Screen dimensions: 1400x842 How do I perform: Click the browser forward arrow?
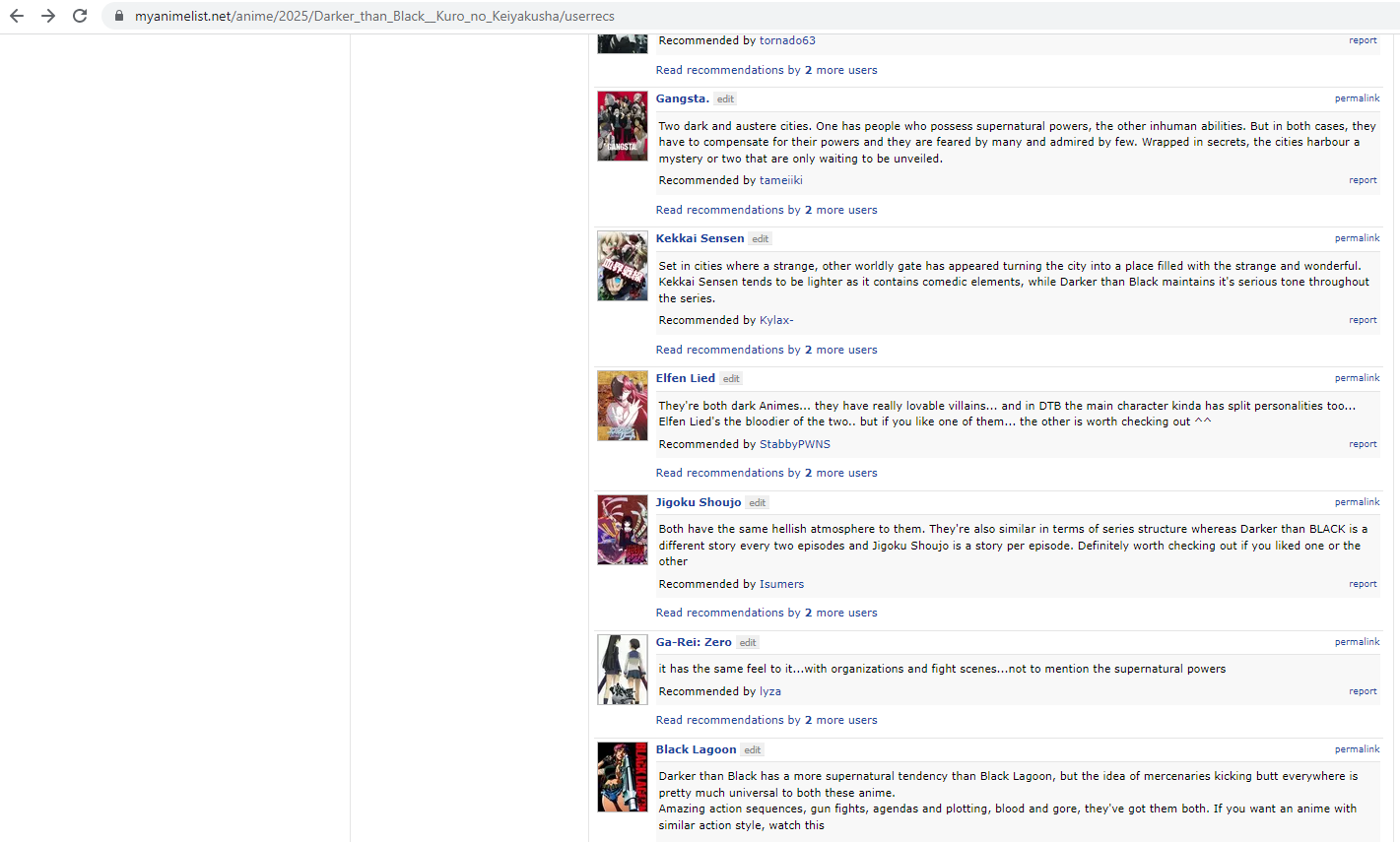pos(48,16)
